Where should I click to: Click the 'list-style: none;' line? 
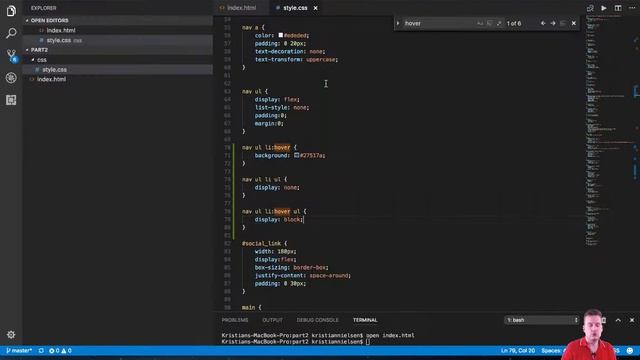pyautogui.click(x=282, y=107)
